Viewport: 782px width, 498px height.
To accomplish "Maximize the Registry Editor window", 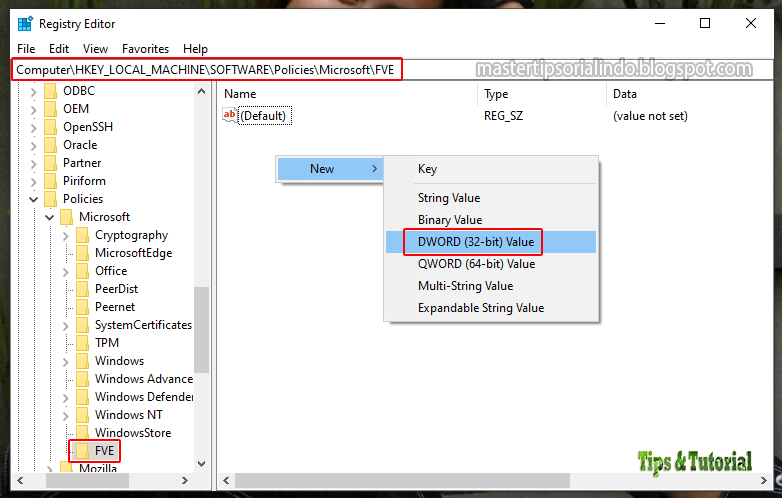I will tap(705, 23).
